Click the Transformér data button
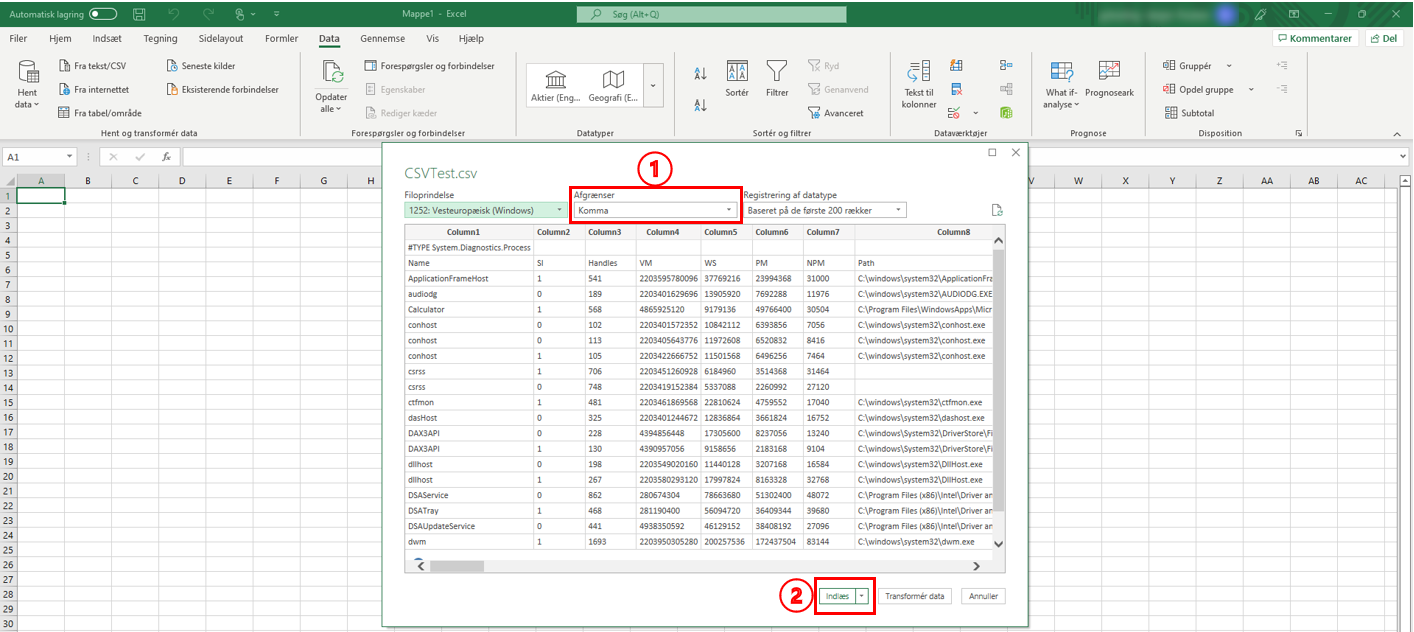This screenshot has height=632, width=1414. pyautogui.click(x=915, y=596)
